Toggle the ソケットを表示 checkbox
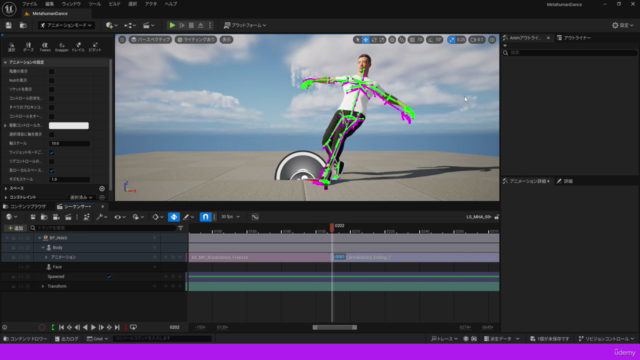 tap(51, 89)
